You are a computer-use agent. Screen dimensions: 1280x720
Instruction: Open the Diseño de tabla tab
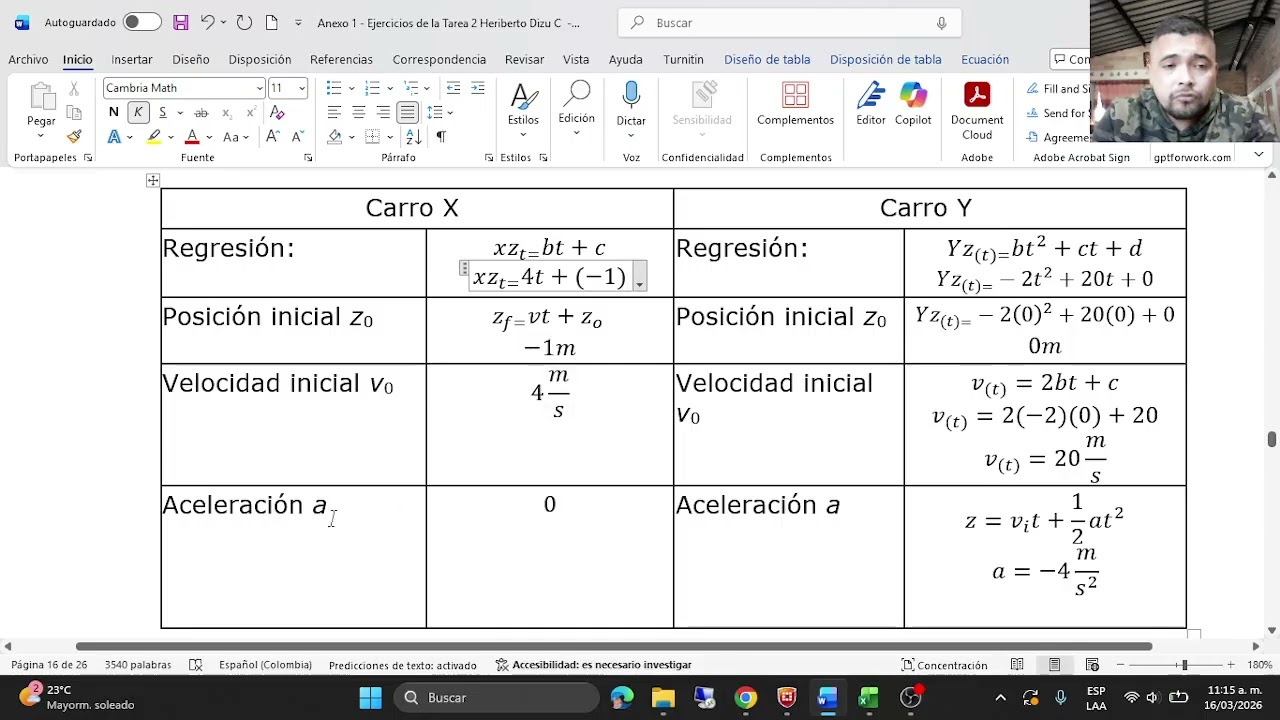click(767, 59)
